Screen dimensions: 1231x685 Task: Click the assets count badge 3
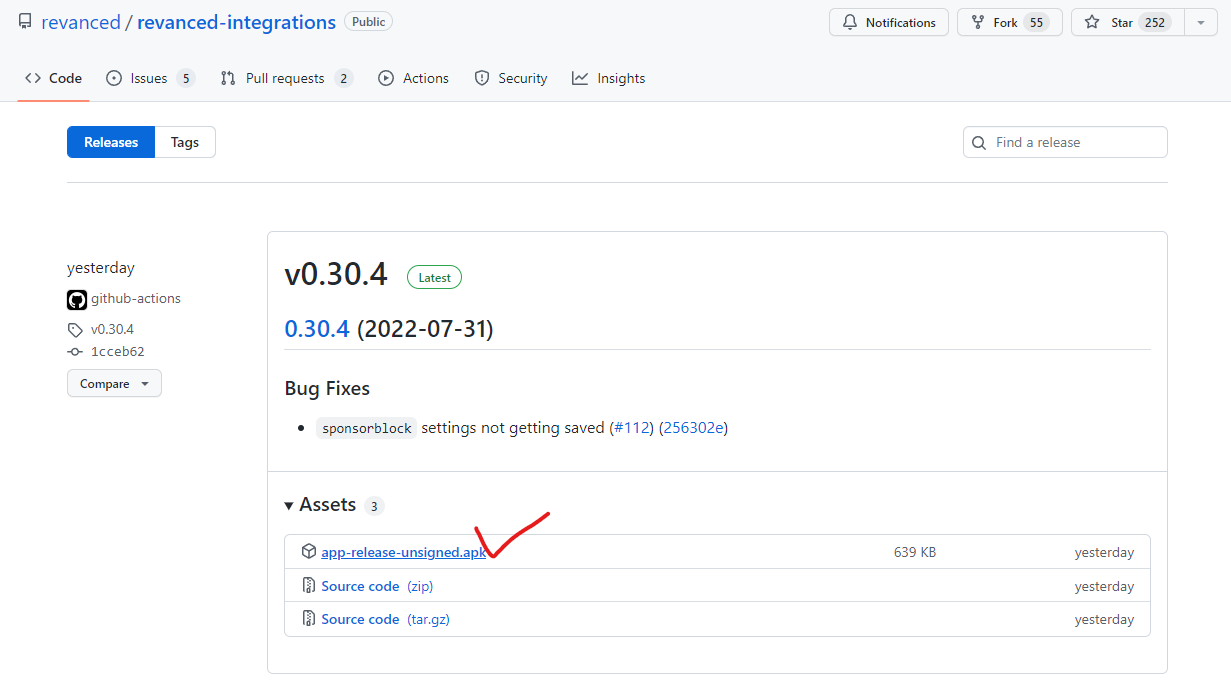[374, 506]
